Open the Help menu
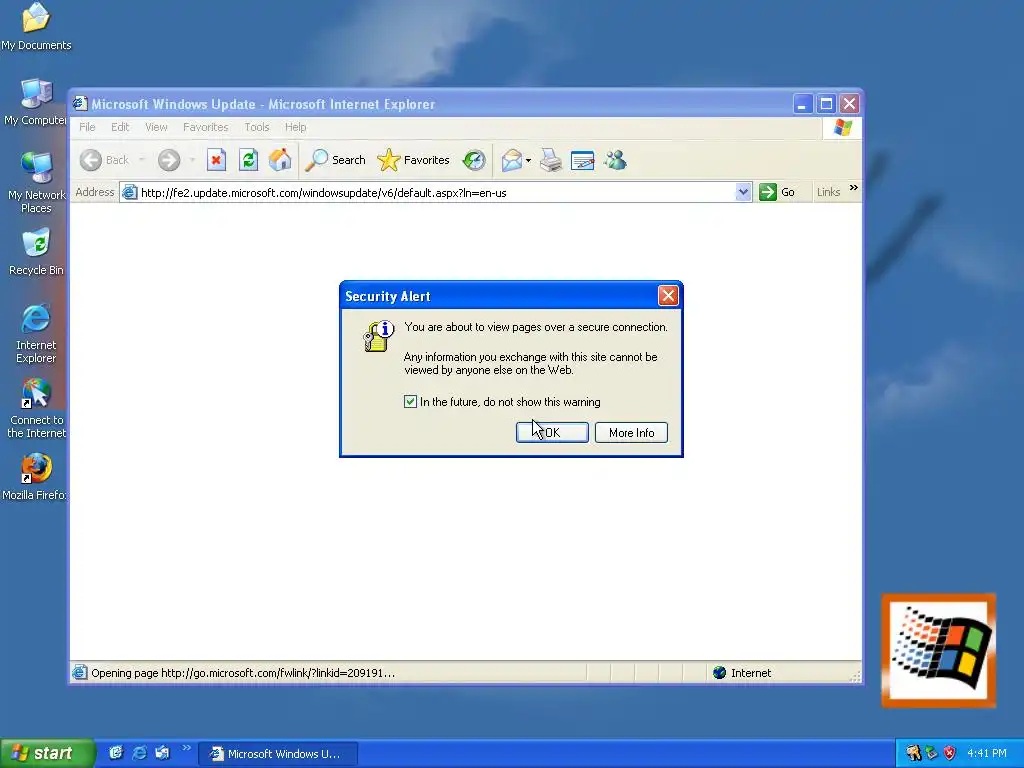 295,127
